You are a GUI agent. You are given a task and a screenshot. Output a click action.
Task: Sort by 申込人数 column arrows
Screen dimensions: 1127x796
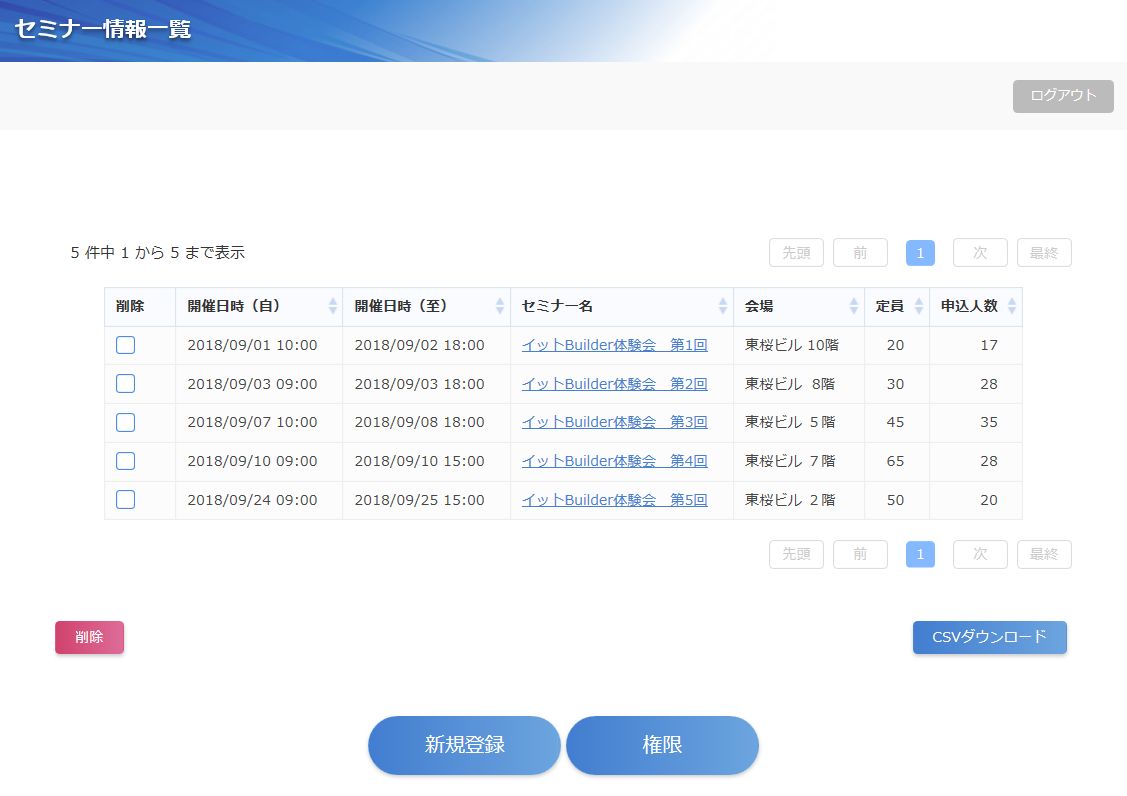pos(1011,306)
